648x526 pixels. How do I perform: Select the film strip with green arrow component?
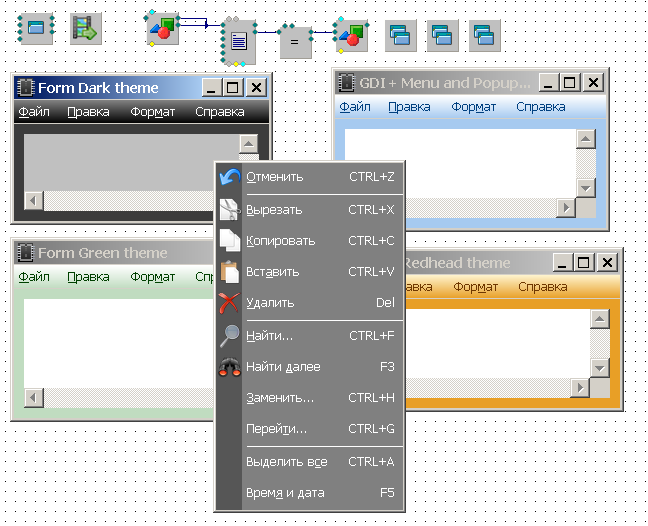[86, 29]
